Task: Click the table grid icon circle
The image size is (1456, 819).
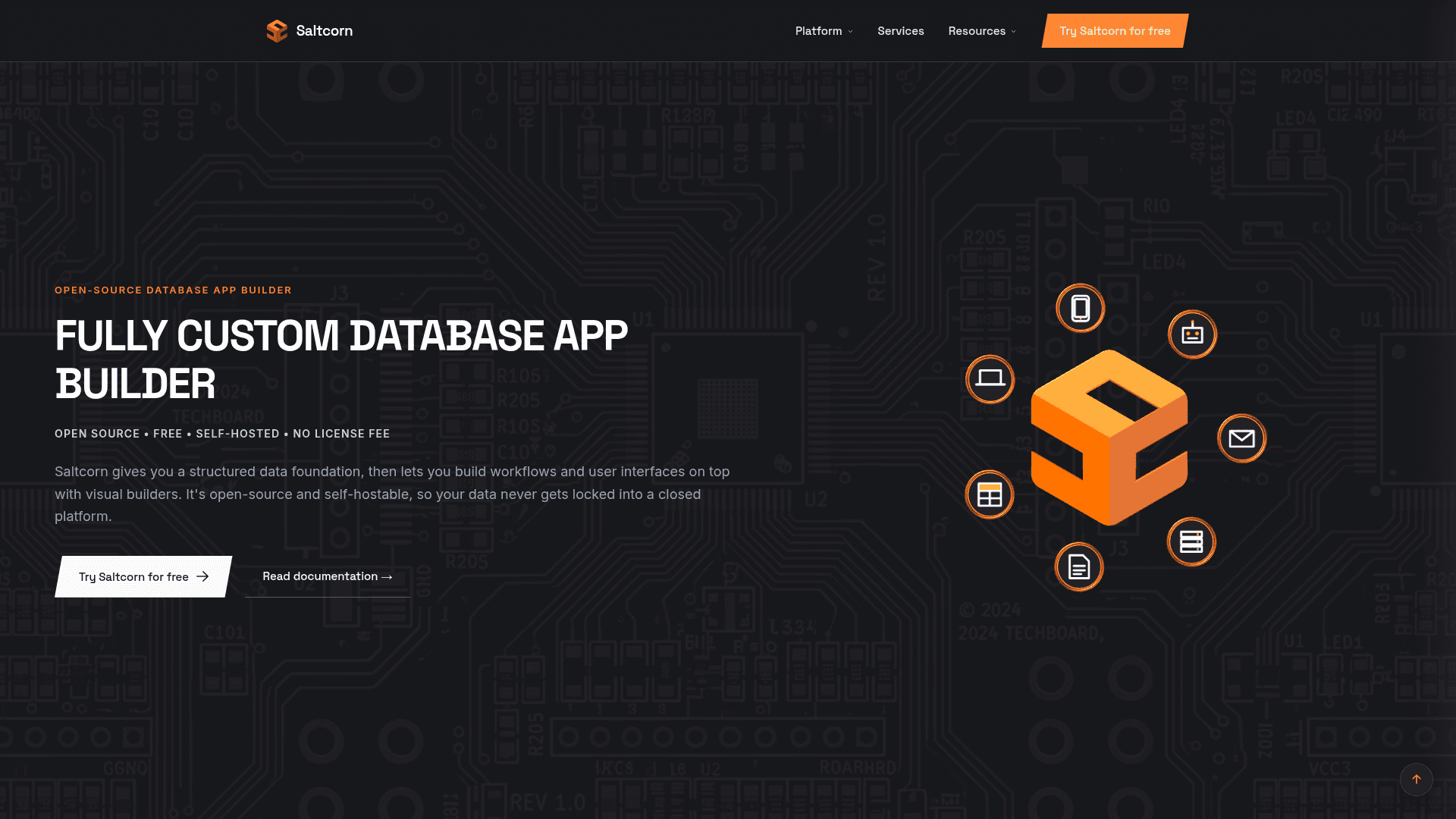Action: pyautogui.click(x=990, y=494)
